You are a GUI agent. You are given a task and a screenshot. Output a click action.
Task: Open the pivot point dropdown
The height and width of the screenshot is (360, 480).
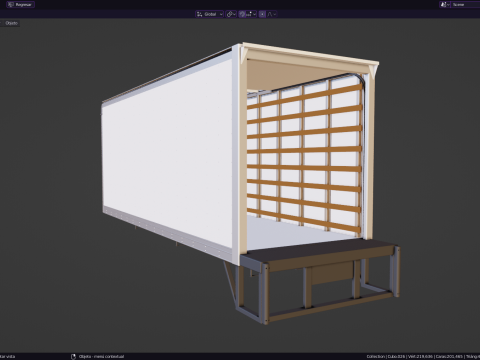click(231, 14)
